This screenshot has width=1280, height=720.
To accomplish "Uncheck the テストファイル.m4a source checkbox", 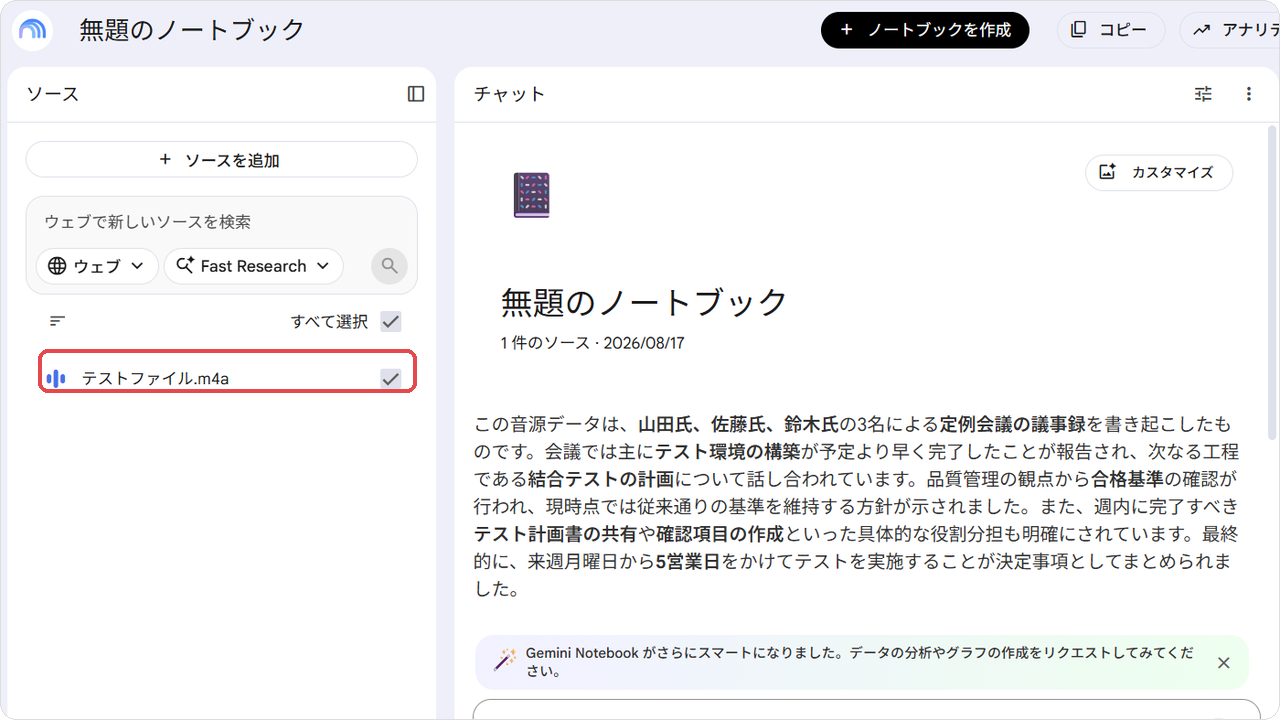I will point(391,378).
